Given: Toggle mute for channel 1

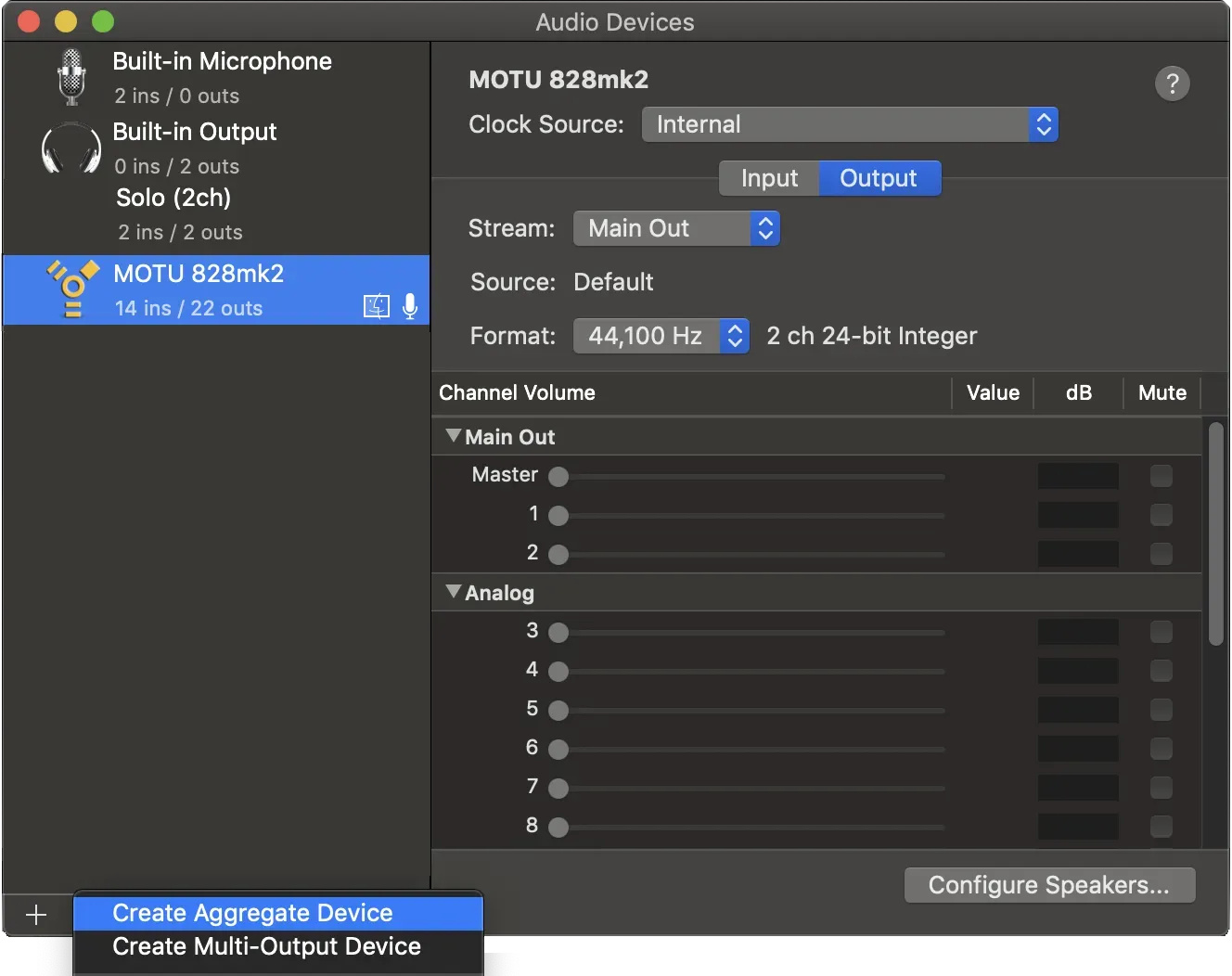Looking at the screenshot, I should click(x=1161, y=515).
